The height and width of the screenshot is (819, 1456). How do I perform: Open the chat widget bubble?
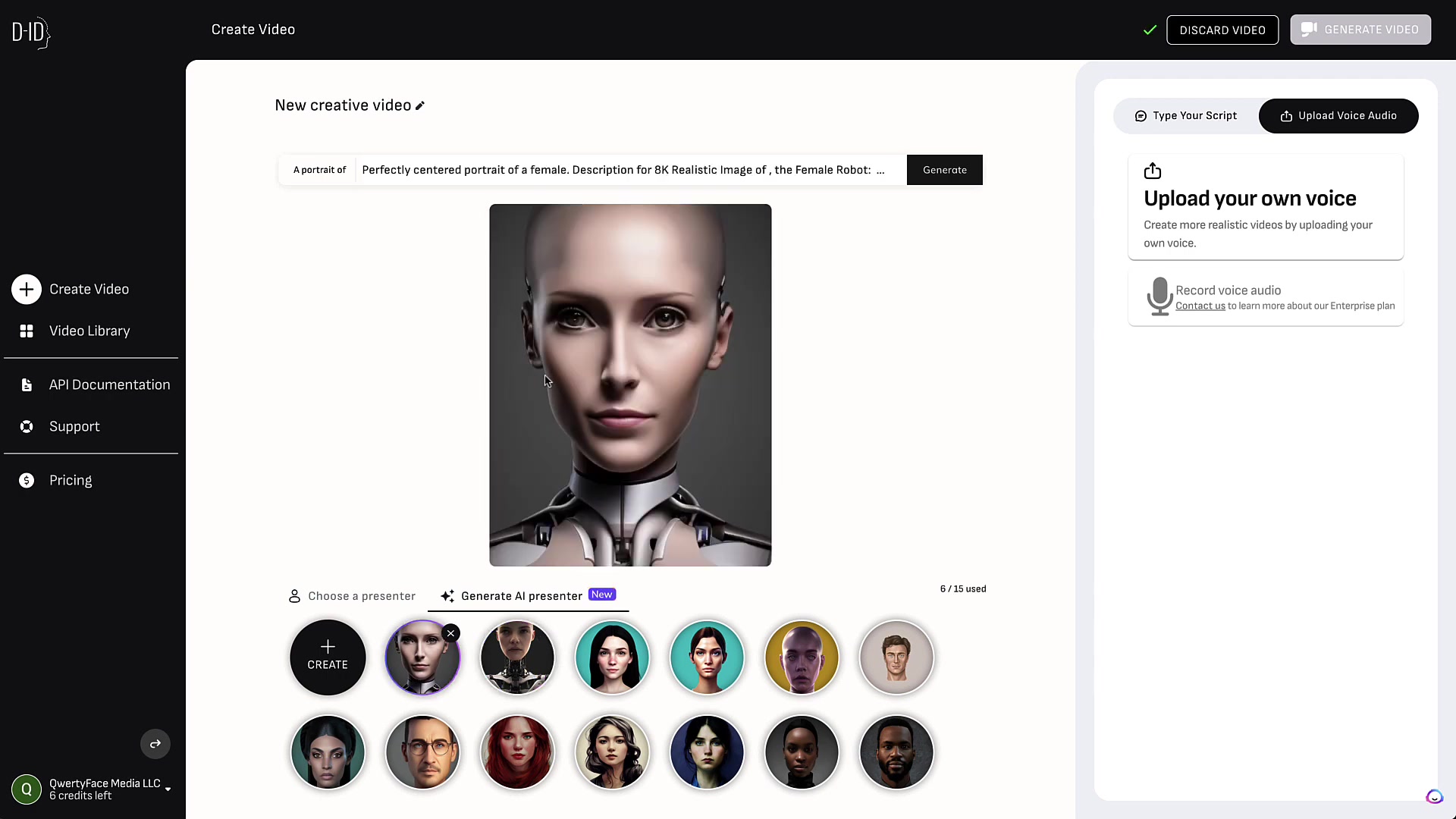pos(1434,797)
